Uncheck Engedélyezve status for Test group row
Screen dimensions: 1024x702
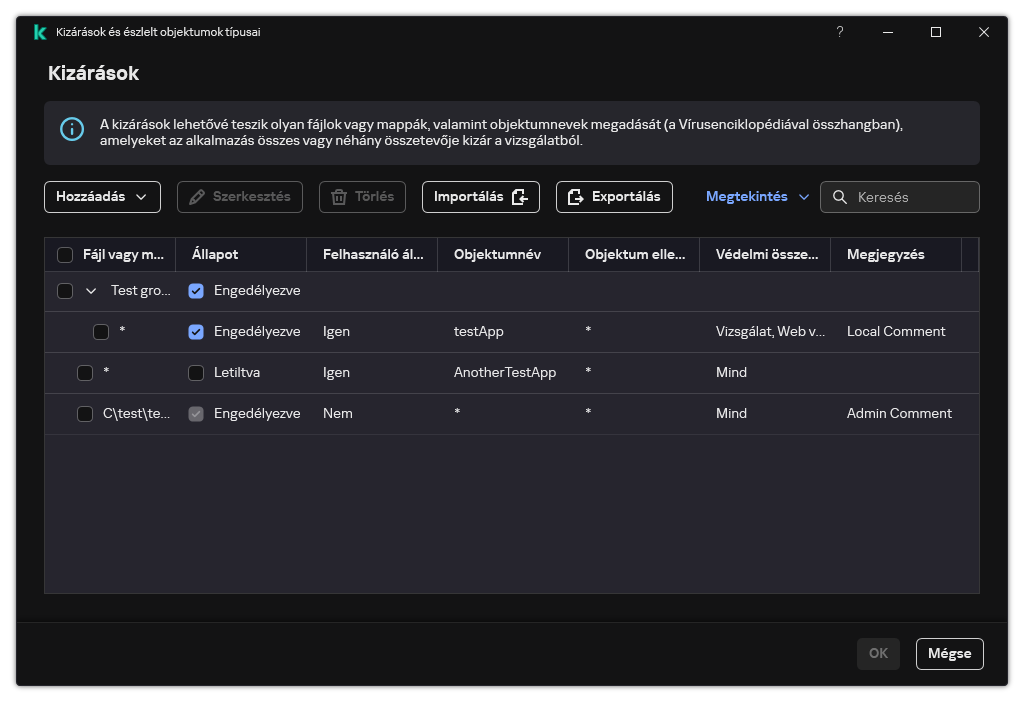coord(196,291)
